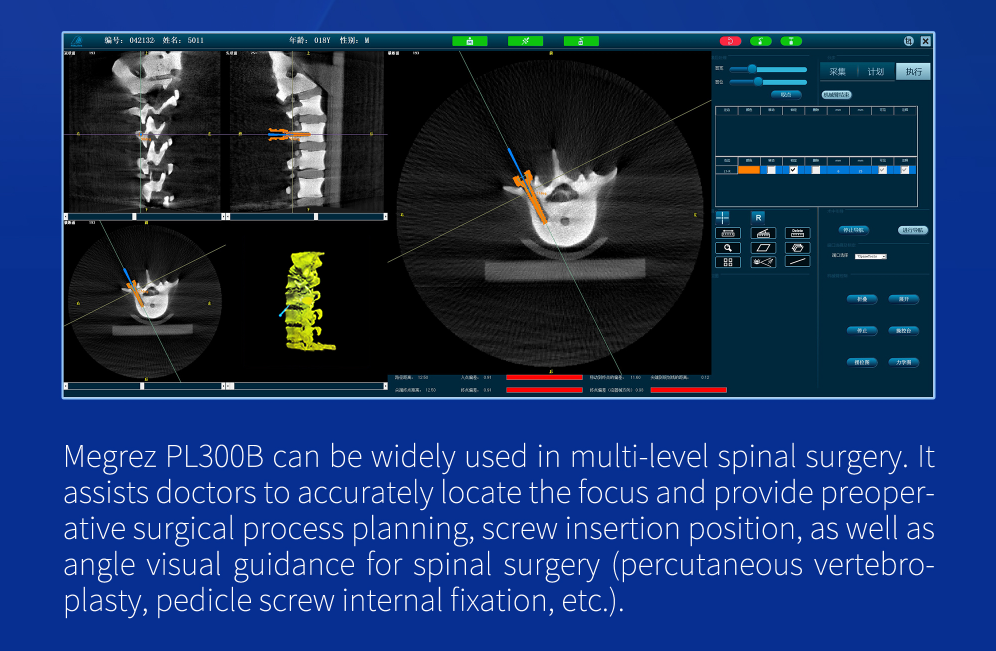
Task: Click the slice scrollbar under top-left sagittal view
Action: tap(145, 217)
